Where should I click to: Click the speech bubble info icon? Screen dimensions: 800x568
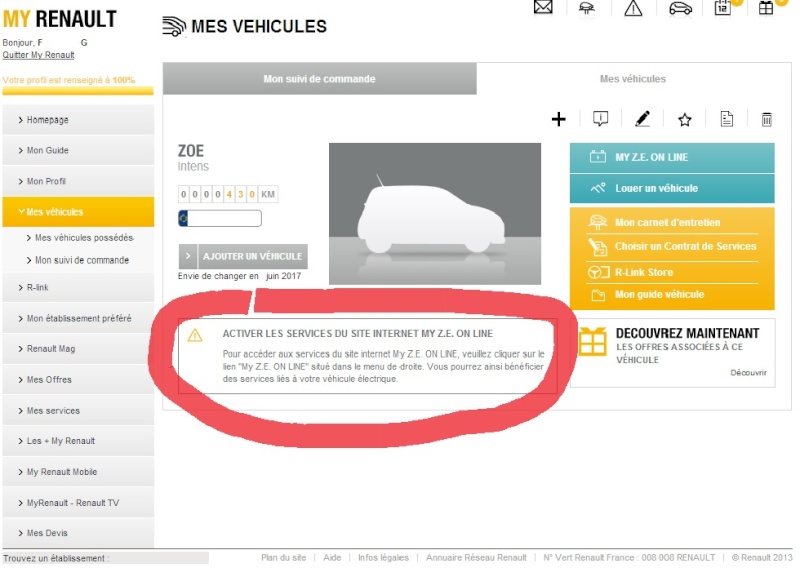pos(601,119)
